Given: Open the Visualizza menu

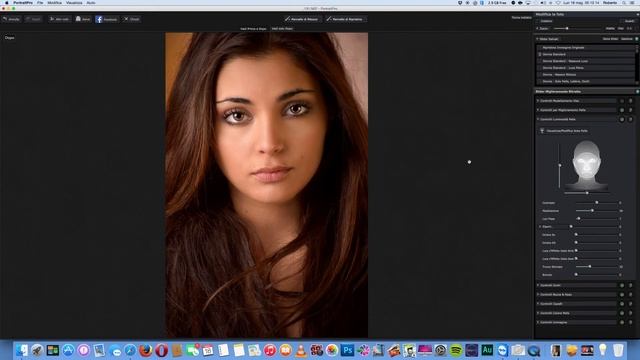Looking at the screenshot, I should [74, 3].
